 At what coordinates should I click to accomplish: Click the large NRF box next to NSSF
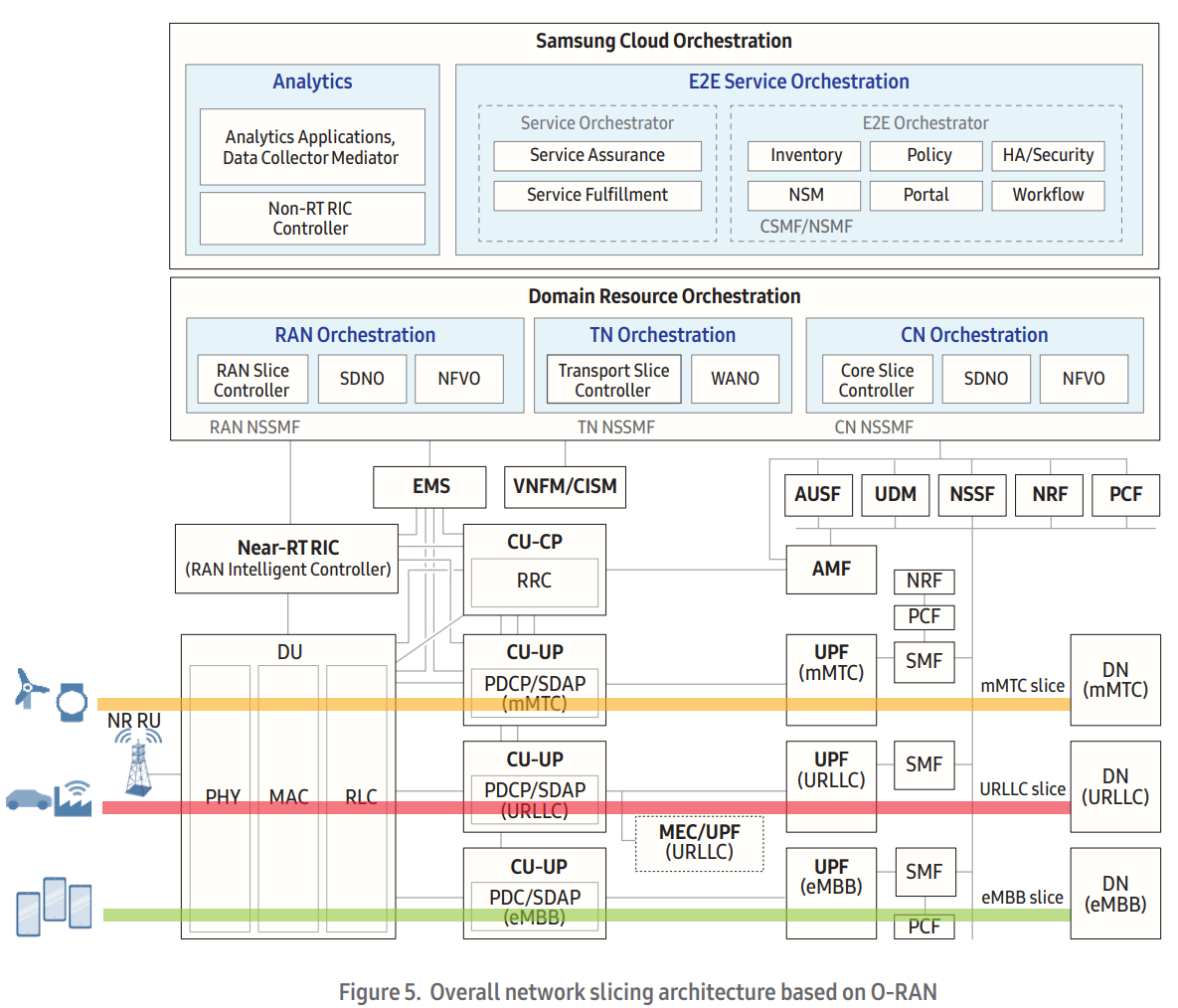click(x=1049, y=495)
